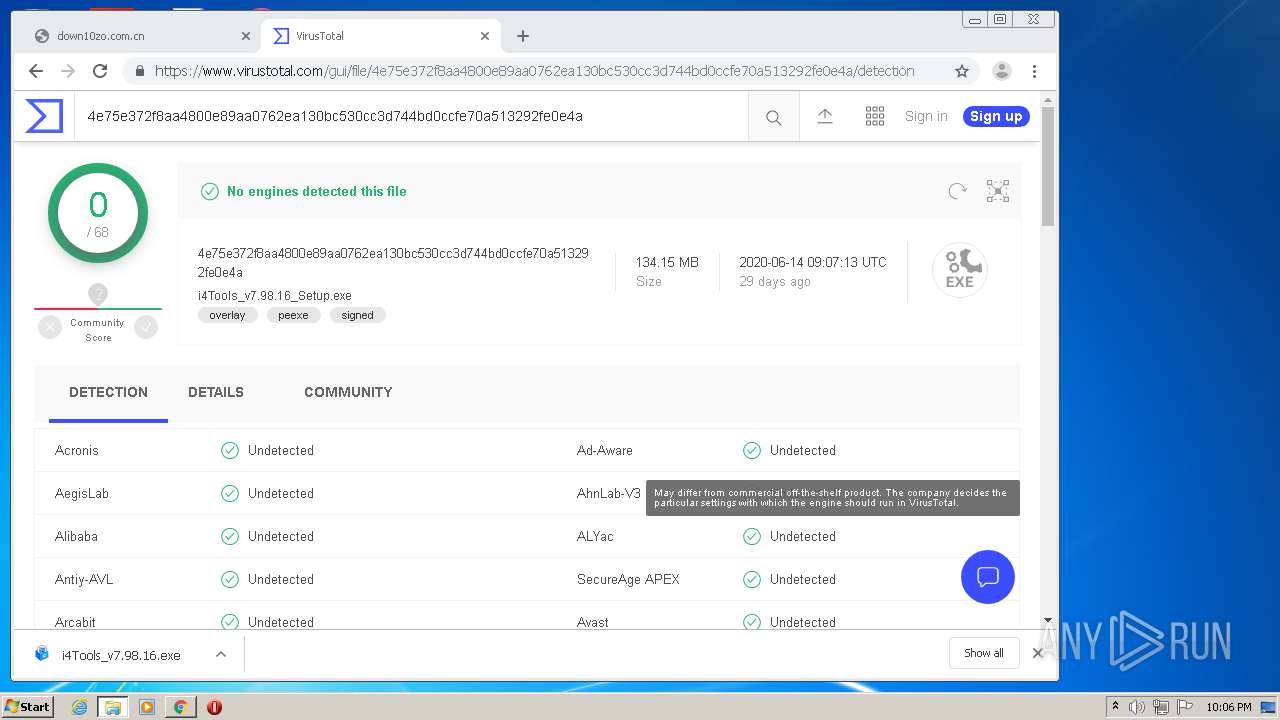Screen dimensions: 1280x720
Task: Click the red Opera taskbar icon
Action: 214,707
